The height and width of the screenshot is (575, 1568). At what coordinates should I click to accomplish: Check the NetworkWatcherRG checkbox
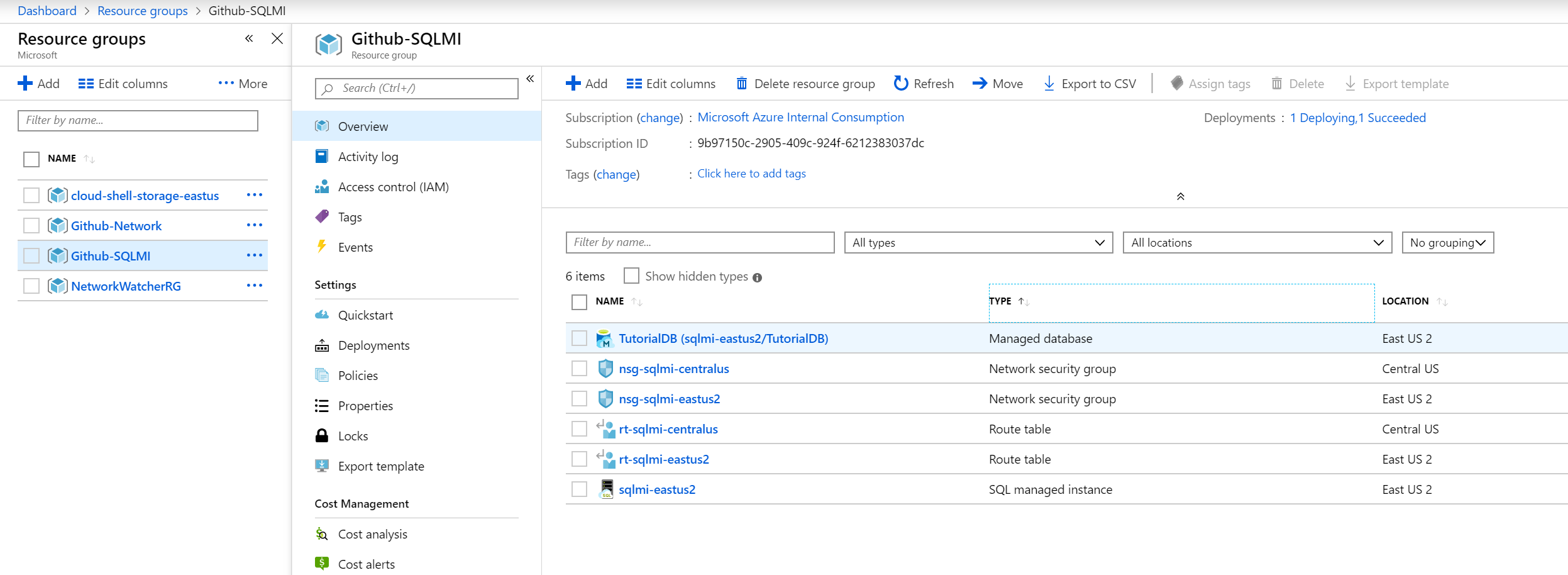[x=31, y=286]
